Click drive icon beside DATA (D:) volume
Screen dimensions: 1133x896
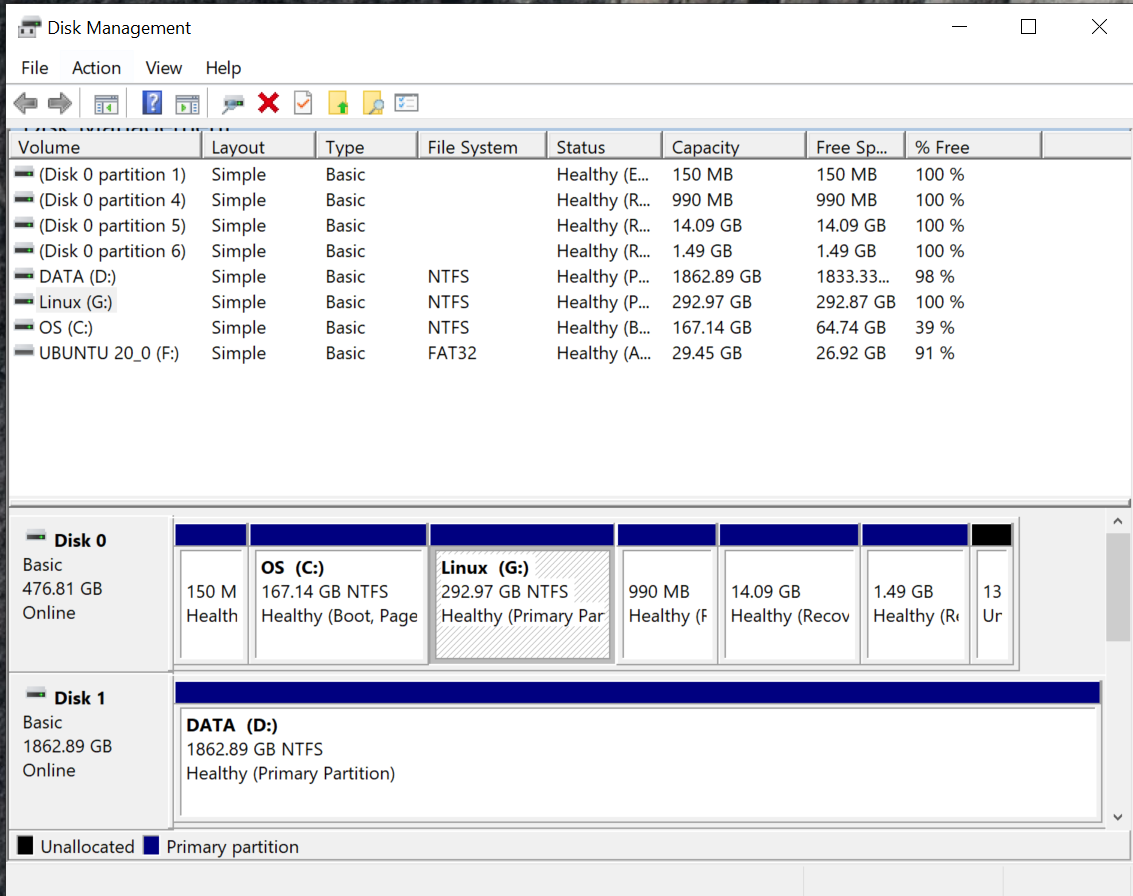pyautogui.click(x=24, y=275)
